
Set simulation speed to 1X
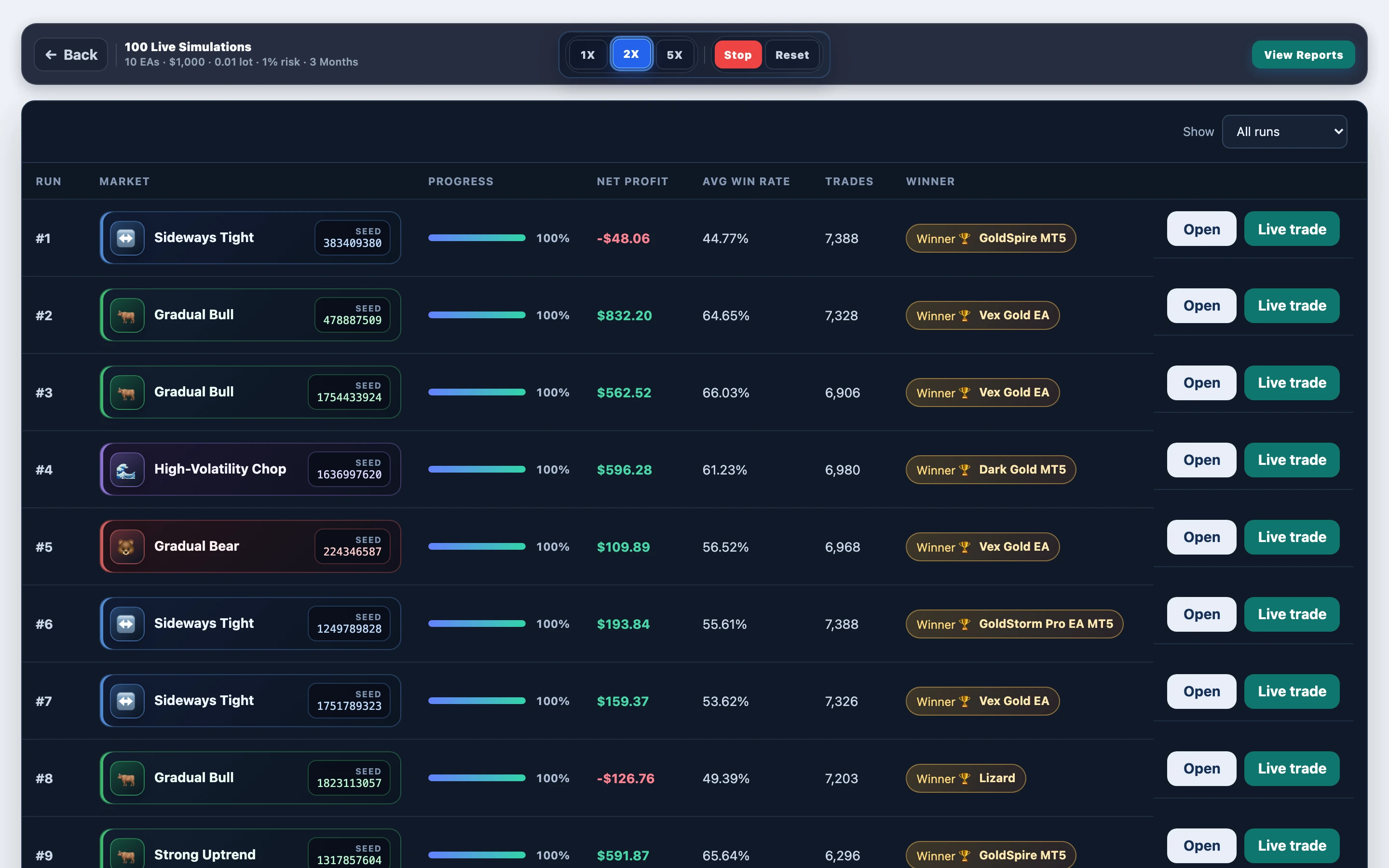pyautogui.click(x=587, y=54)
